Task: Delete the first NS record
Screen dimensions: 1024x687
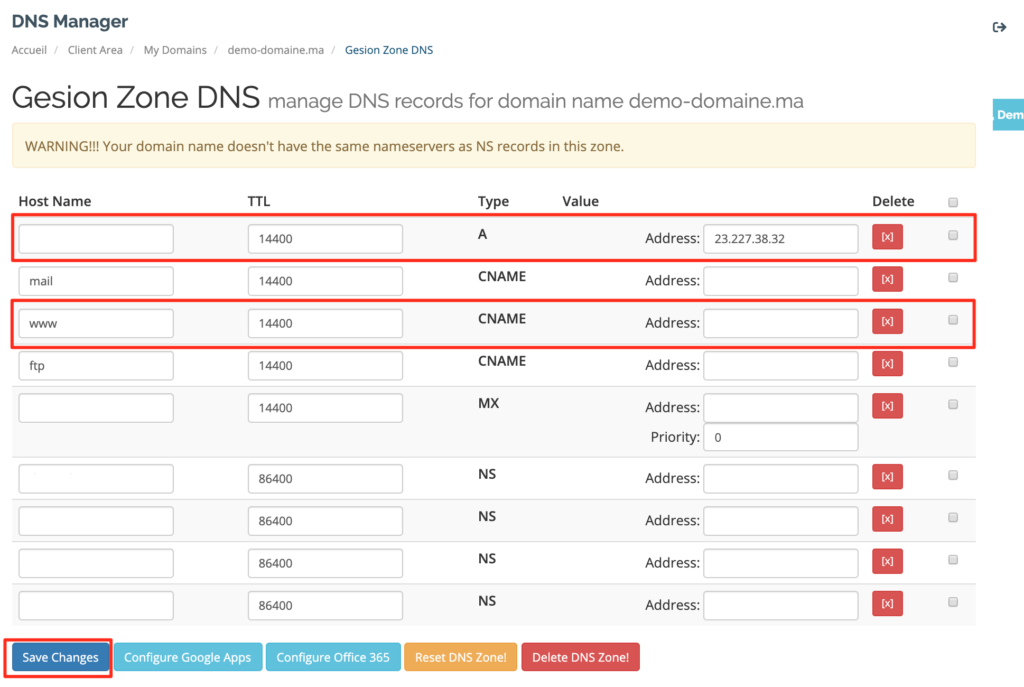Action: (x=887, y=476)
